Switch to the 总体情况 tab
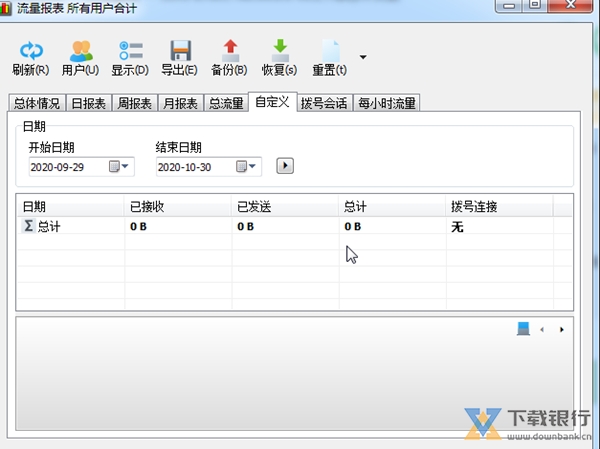Screen dimensions: 600x449 37,103
